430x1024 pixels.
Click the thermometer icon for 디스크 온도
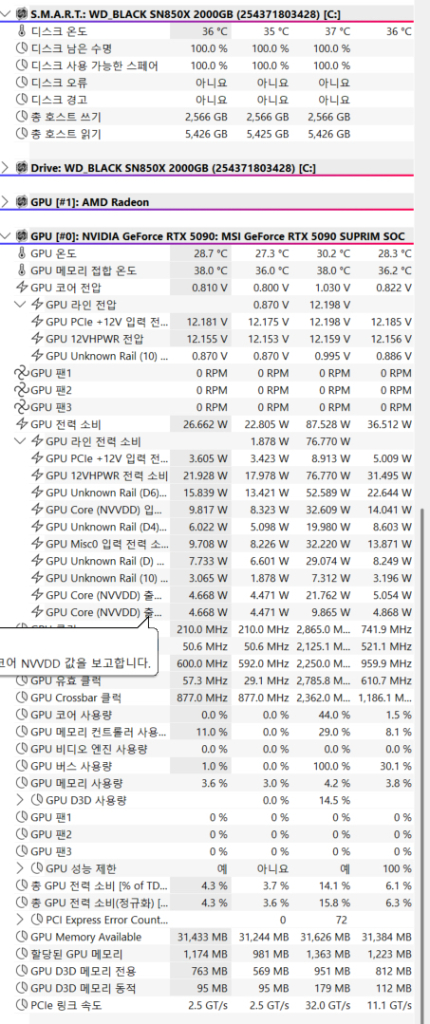(x=21, y=31)
